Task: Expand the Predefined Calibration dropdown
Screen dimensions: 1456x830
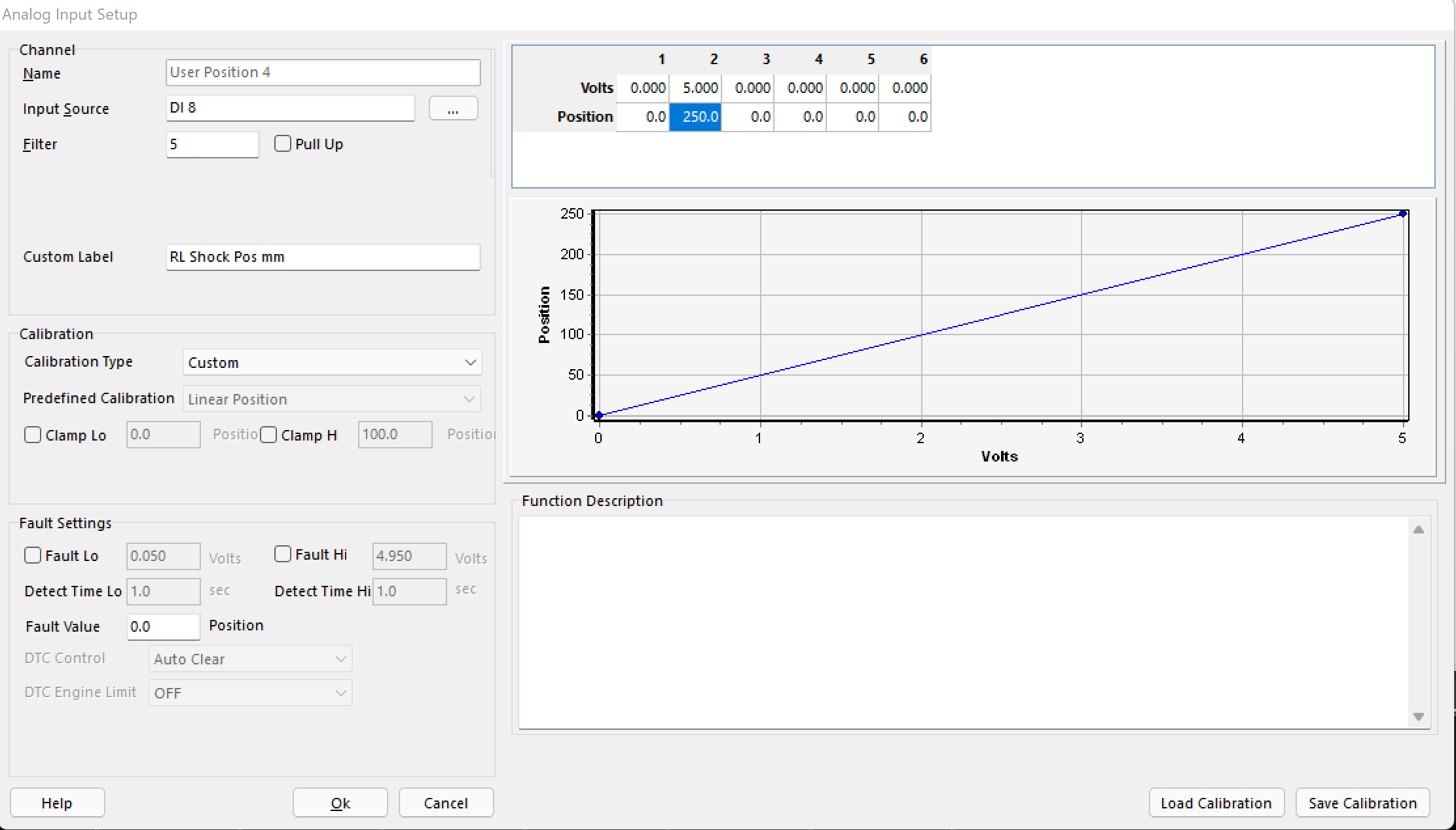Action: click(332, 399)
